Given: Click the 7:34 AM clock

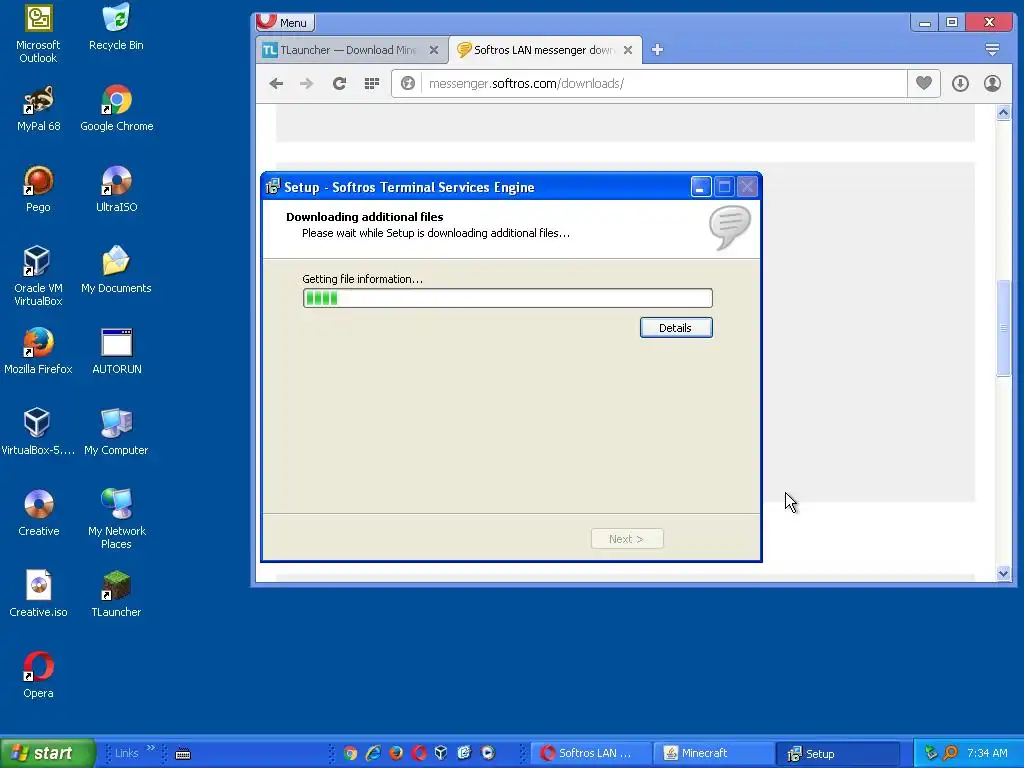Looking at the screenshot, I should tap(987, 753).
